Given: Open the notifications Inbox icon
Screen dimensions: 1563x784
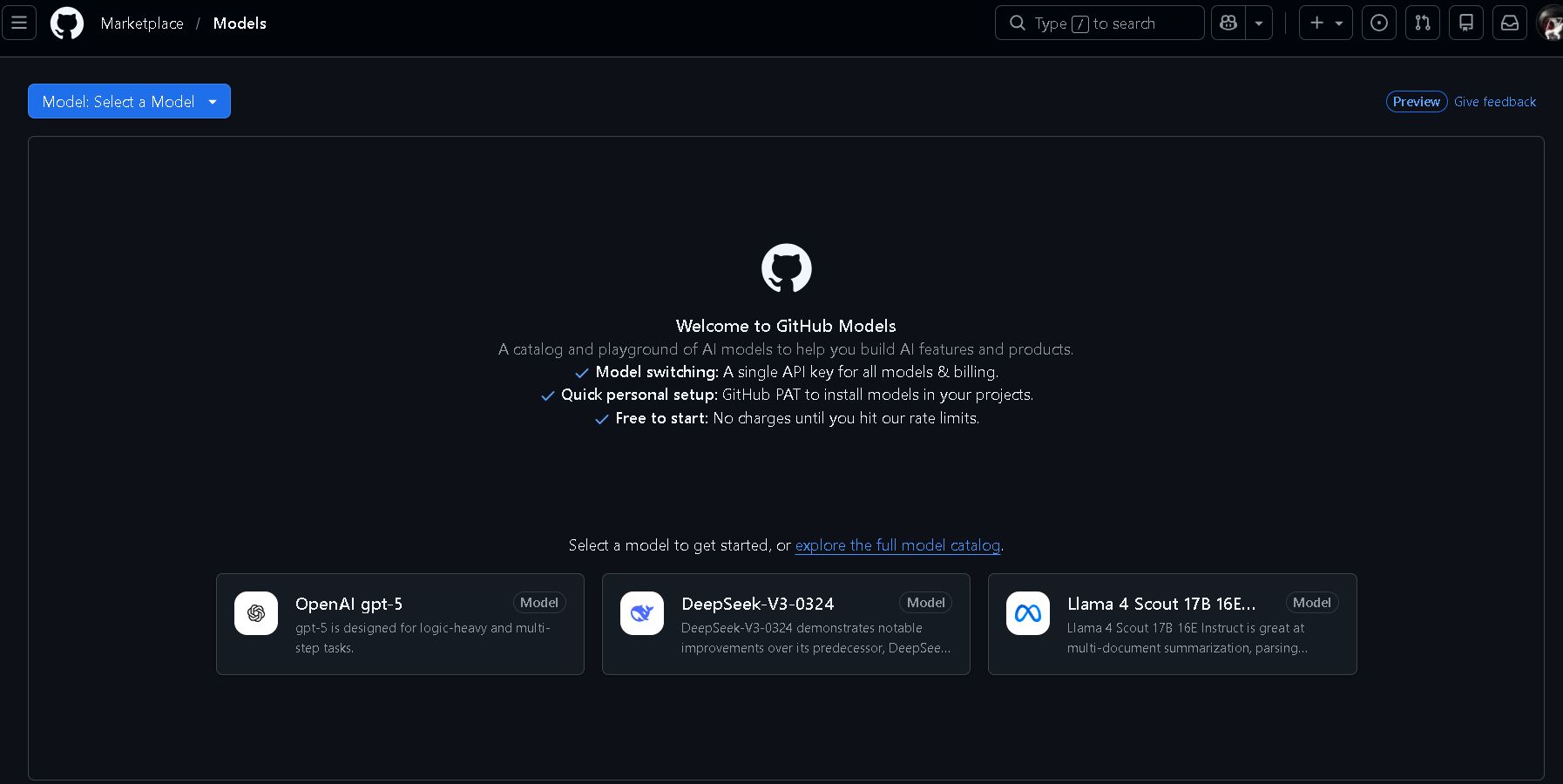Looking at the screenshot, I should 1510,23.
